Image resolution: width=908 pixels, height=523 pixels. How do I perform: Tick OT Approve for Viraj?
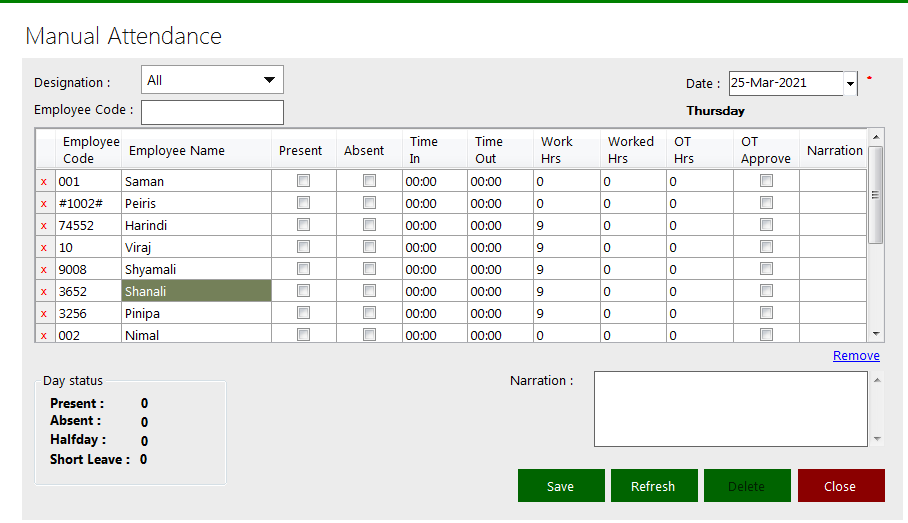[x=766, y=247]
